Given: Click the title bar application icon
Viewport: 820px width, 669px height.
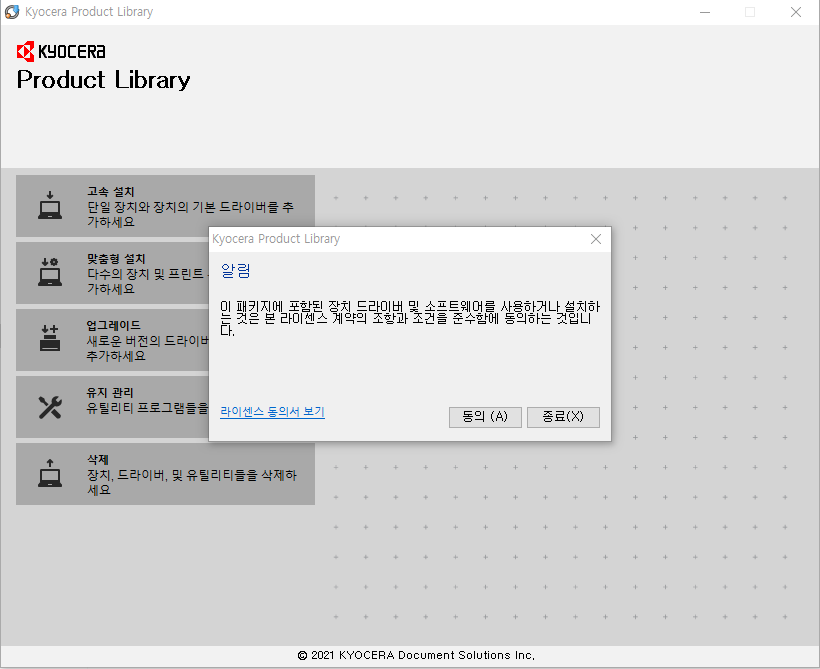Looking at the screenshot, I should 12,12.
